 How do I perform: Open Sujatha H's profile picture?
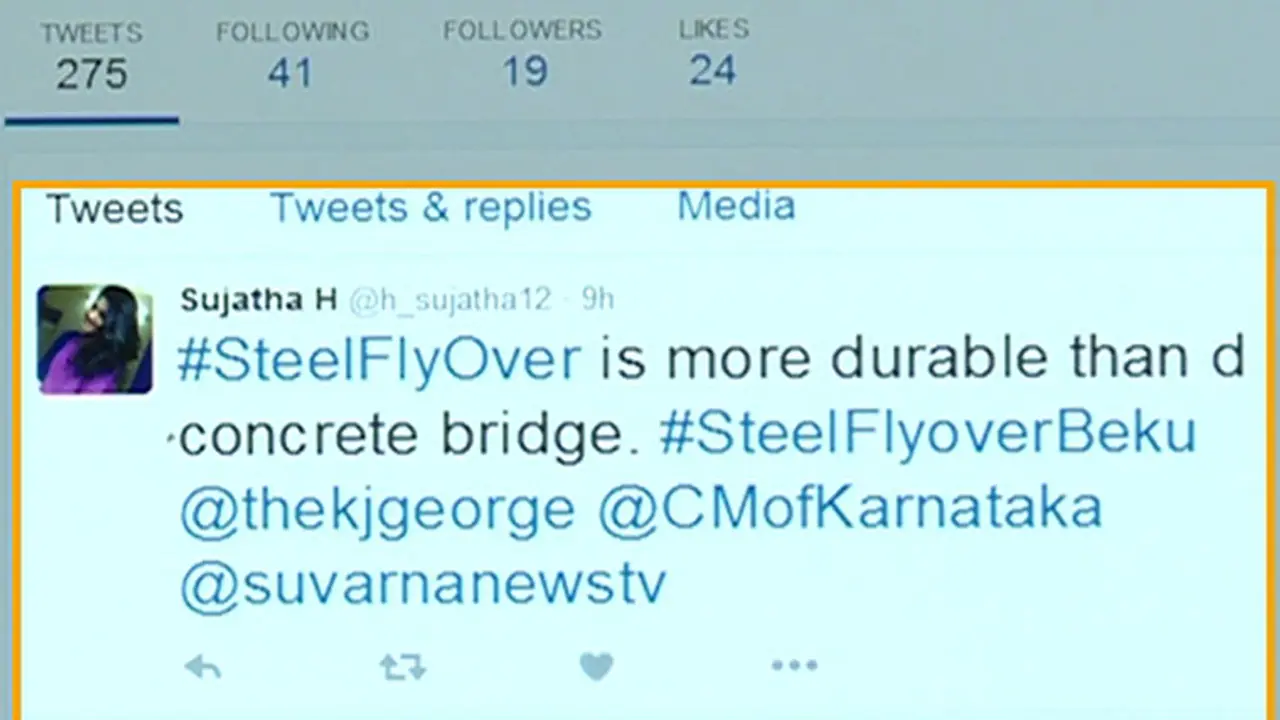click(x=95, y=339)
